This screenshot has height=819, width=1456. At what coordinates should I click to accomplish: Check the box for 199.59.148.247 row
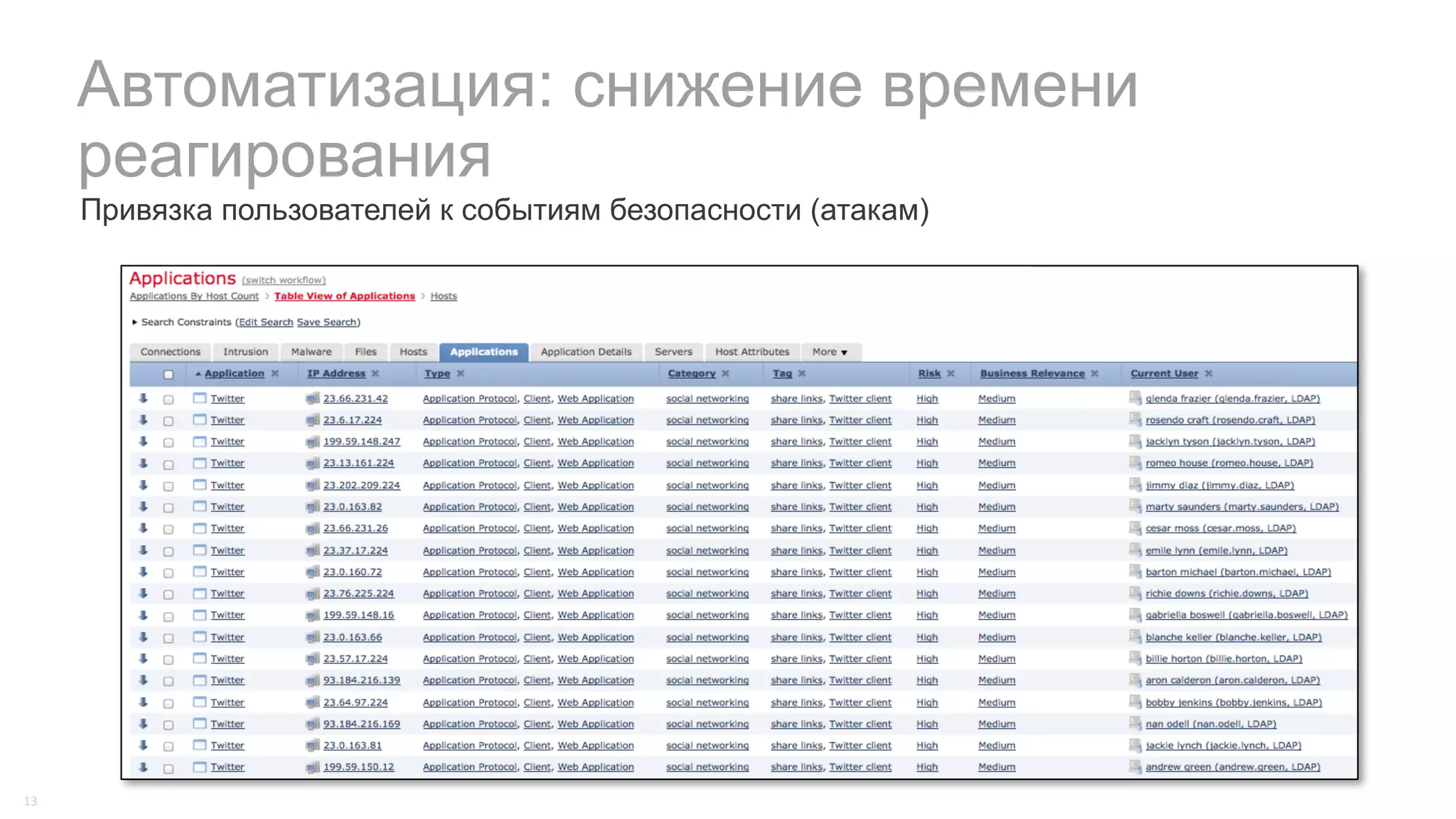[168, 442]
